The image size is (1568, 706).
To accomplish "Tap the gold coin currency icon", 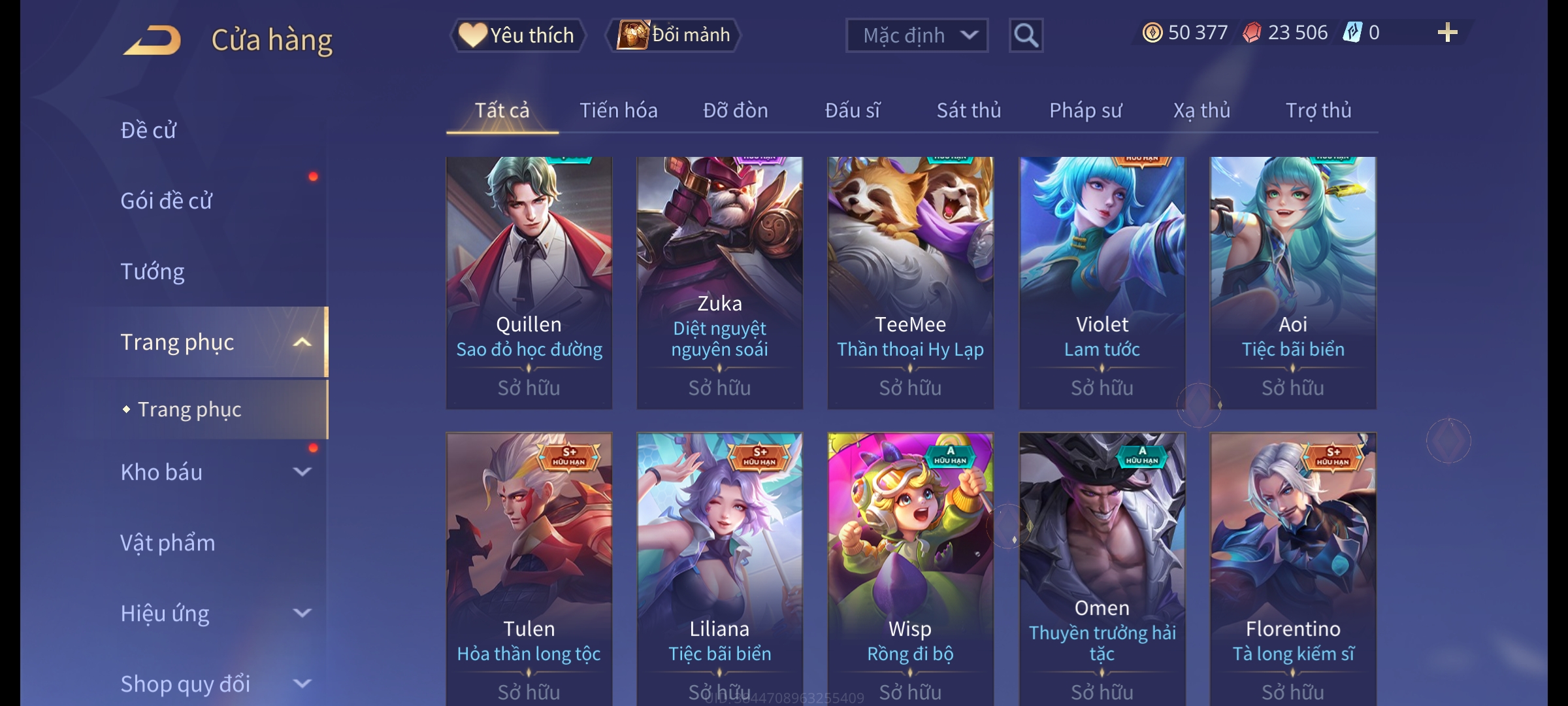I will click(1152, 33).
